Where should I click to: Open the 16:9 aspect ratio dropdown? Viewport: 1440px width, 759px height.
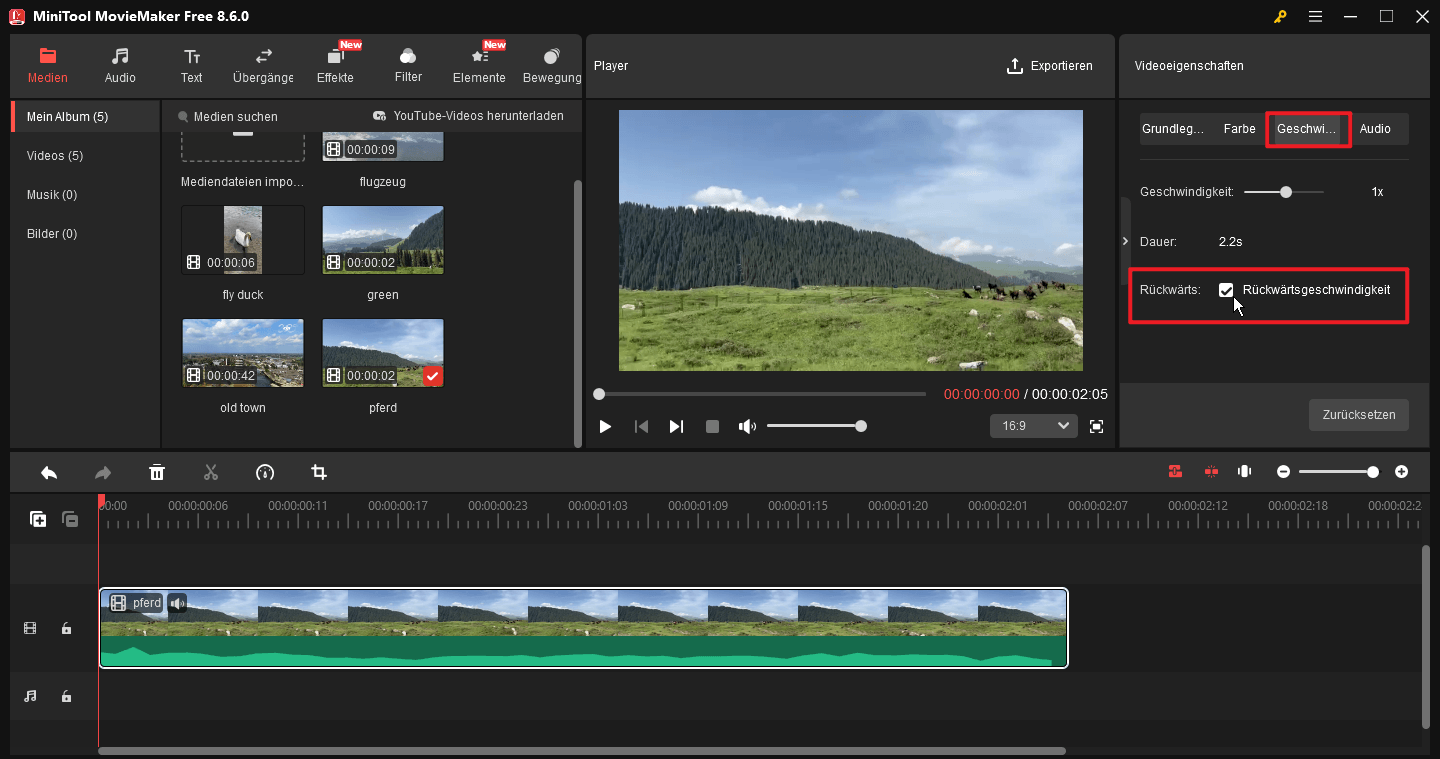pyautogui.click(x=1033, y=425)
